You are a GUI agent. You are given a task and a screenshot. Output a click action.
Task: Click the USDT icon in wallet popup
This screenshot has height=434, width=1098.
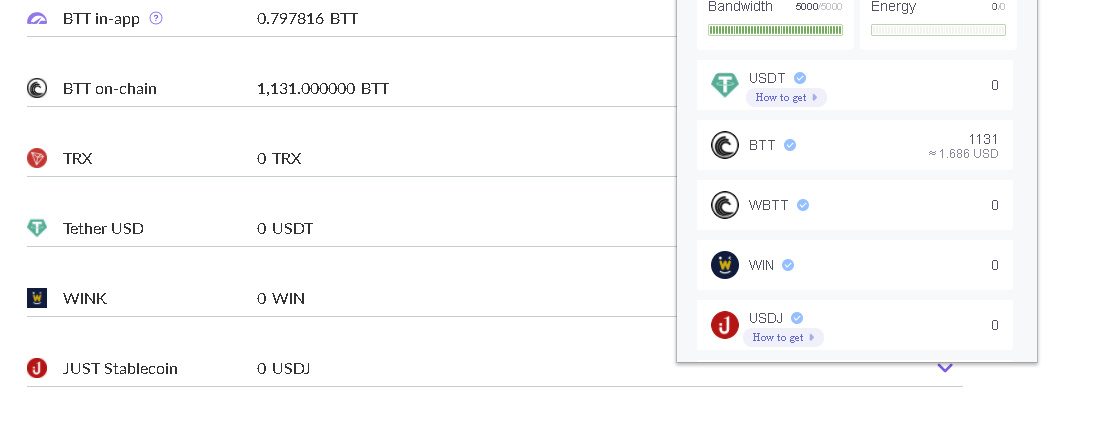click(725, 85)
